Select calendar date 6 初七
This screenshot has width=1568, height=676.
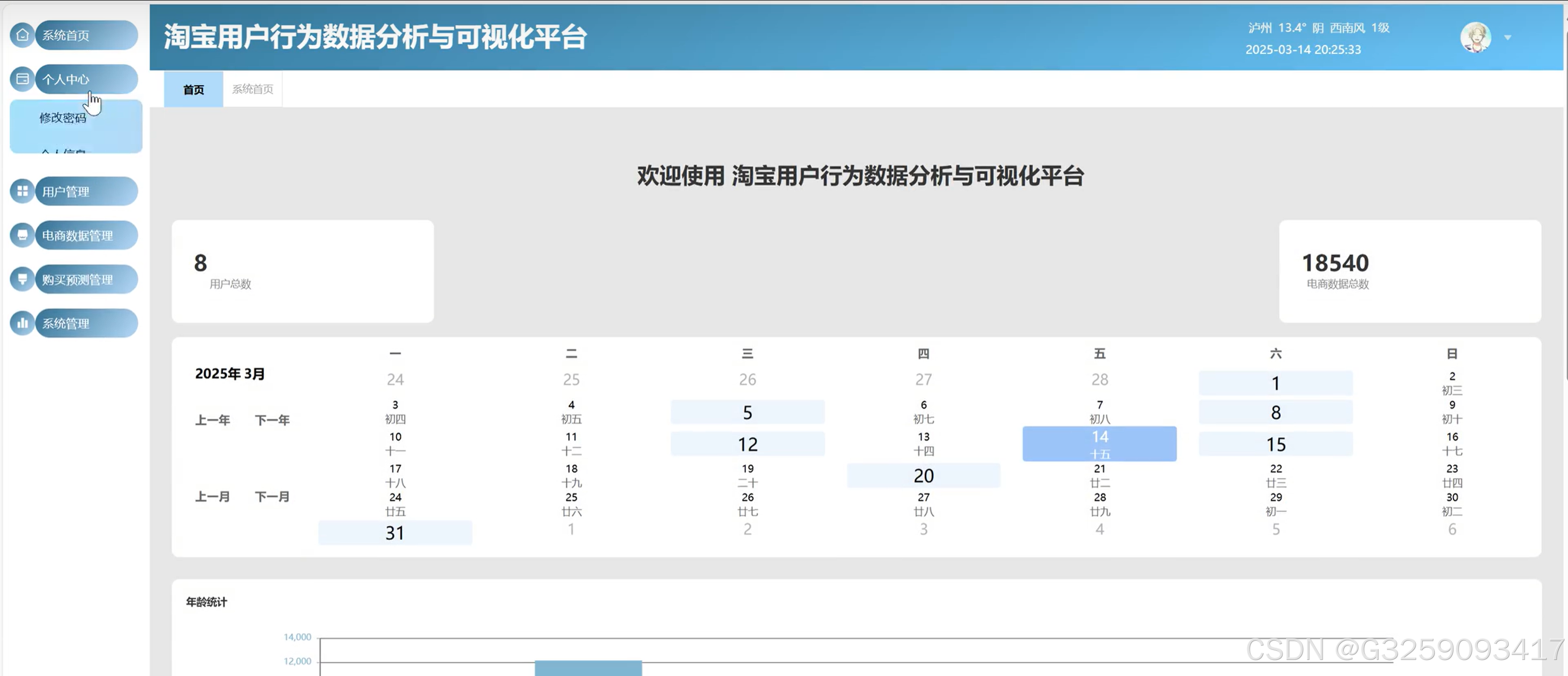point(924,412)
